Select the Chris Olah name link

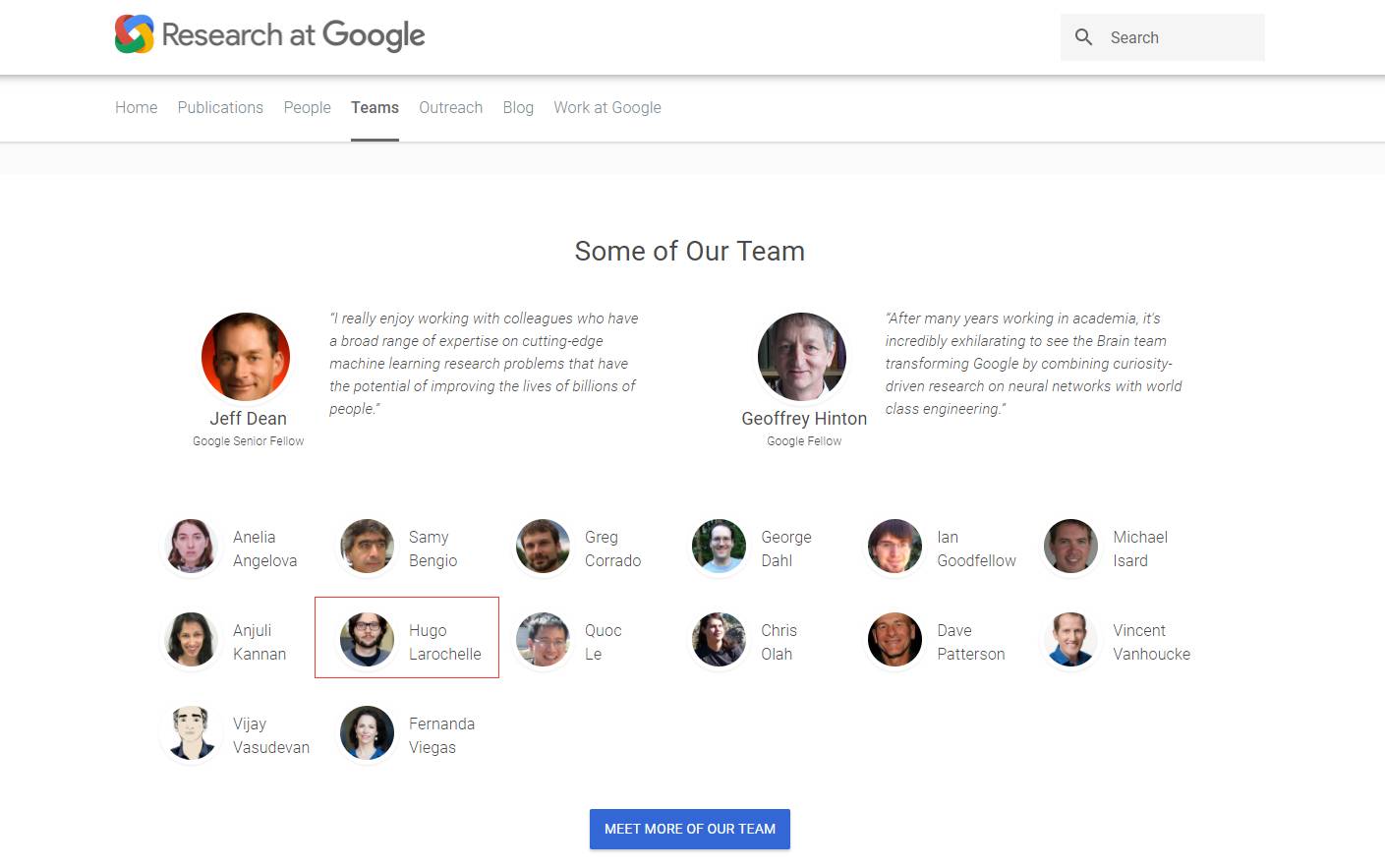click(x=779, y=642)
